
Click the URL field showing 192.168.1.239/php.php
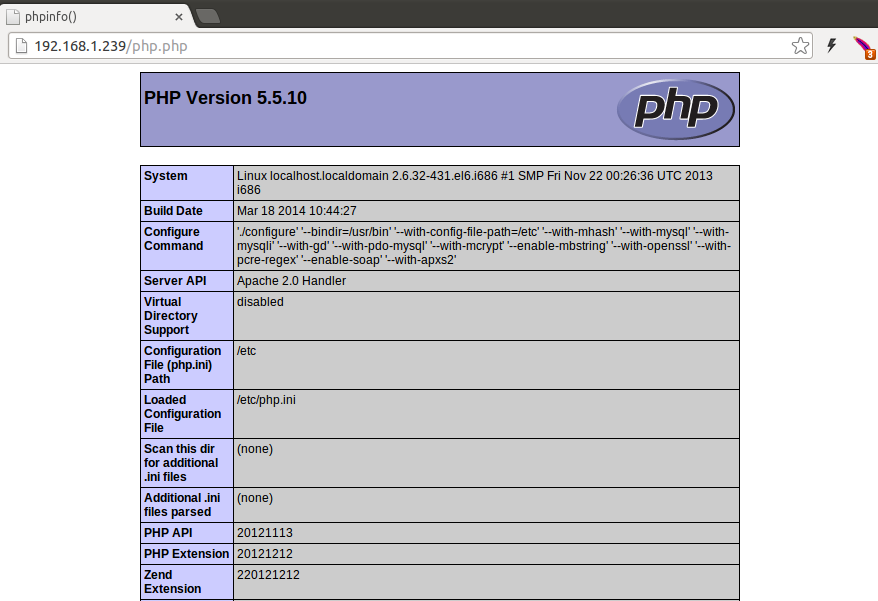click(x=410, y=46)
